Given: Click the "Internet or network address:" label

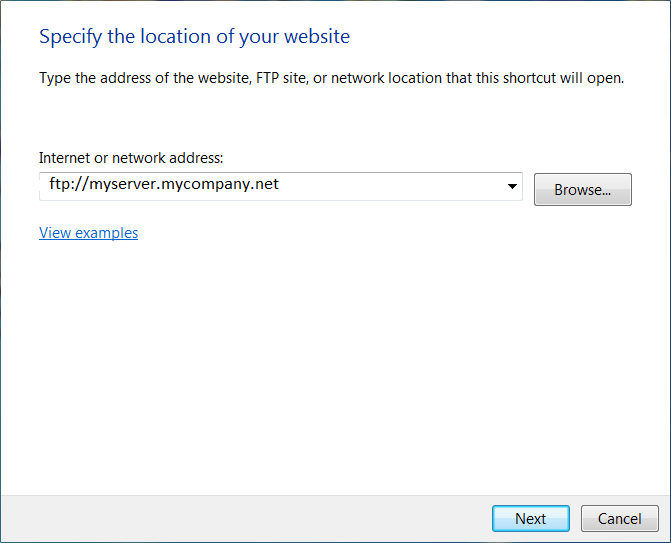Looking at the screenshot, I should tap(131, 158).
